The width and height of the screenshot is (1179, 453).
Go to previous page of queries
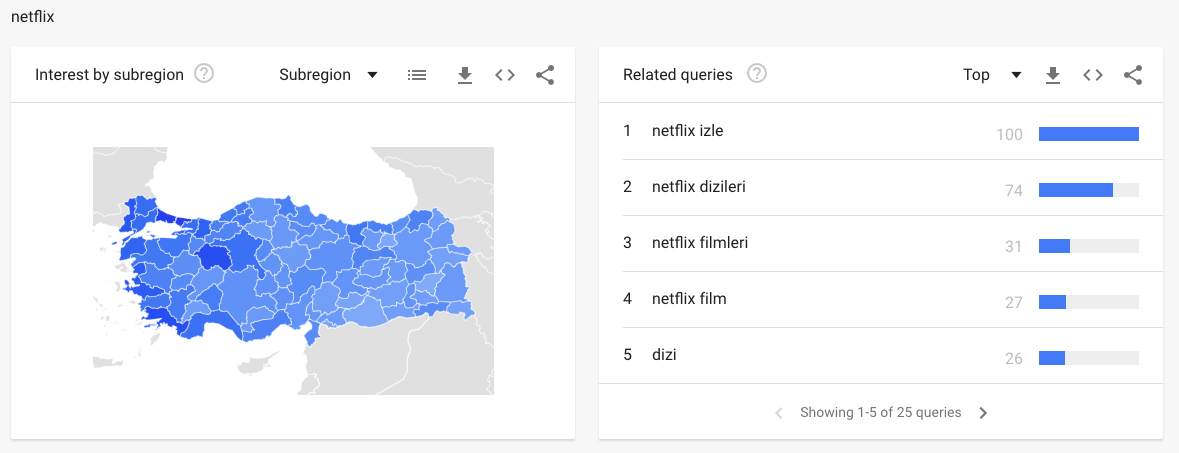(779, 413)
